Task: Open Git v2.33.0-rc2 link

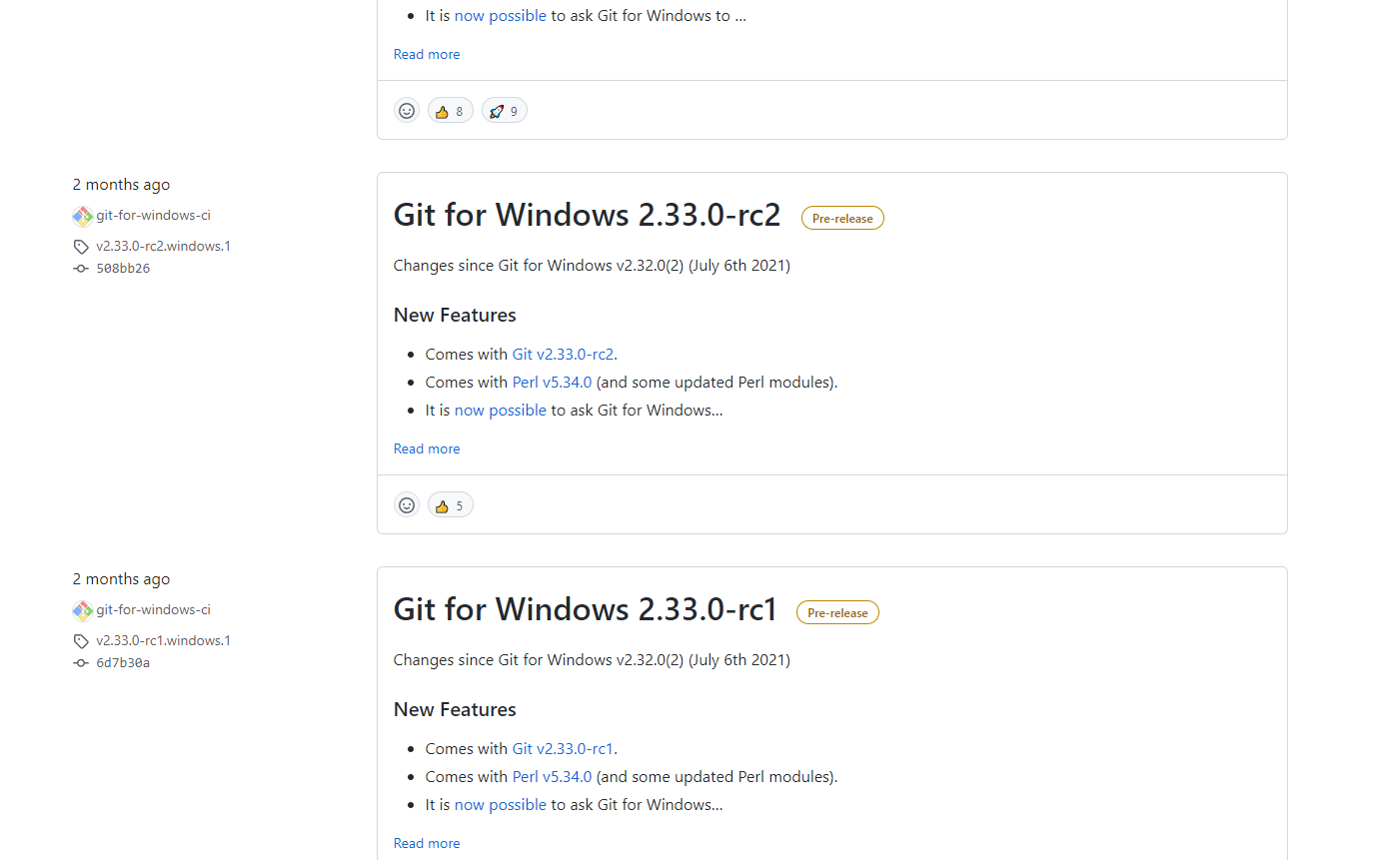Action: click(563, 354)
